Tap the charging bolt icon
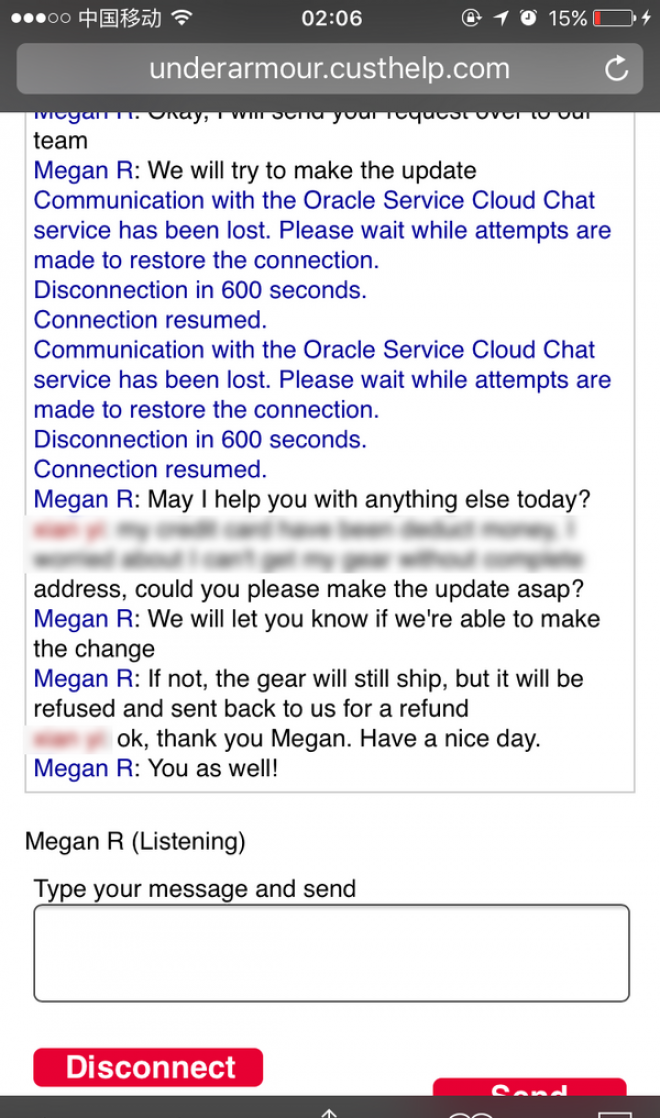This screenshot has height=1118, width=660. point(646,17)
